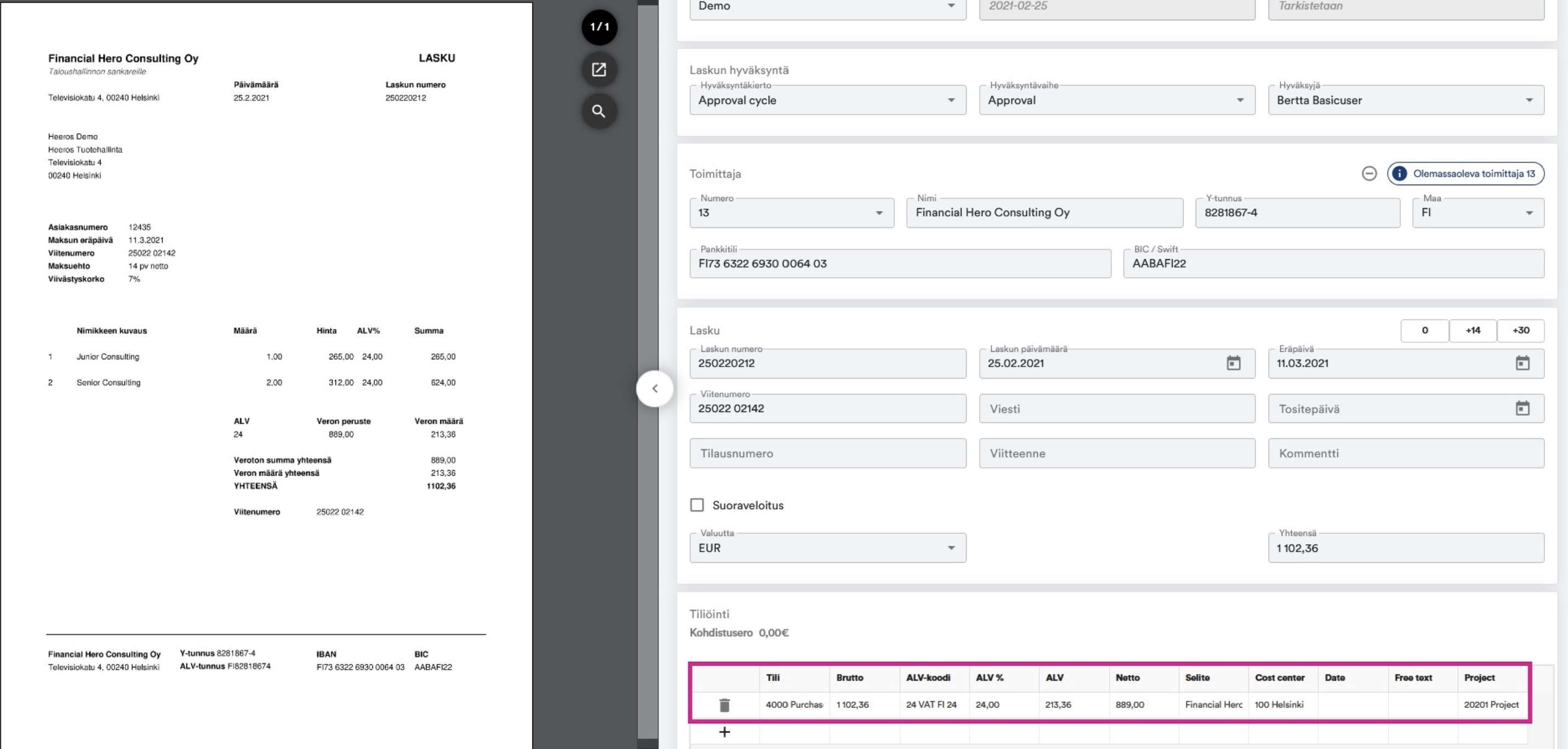The height and width of the screenshot is (749, 1568).
Task: Delete the 4000 Purchase posting row
Action: [x=724, y=705]
